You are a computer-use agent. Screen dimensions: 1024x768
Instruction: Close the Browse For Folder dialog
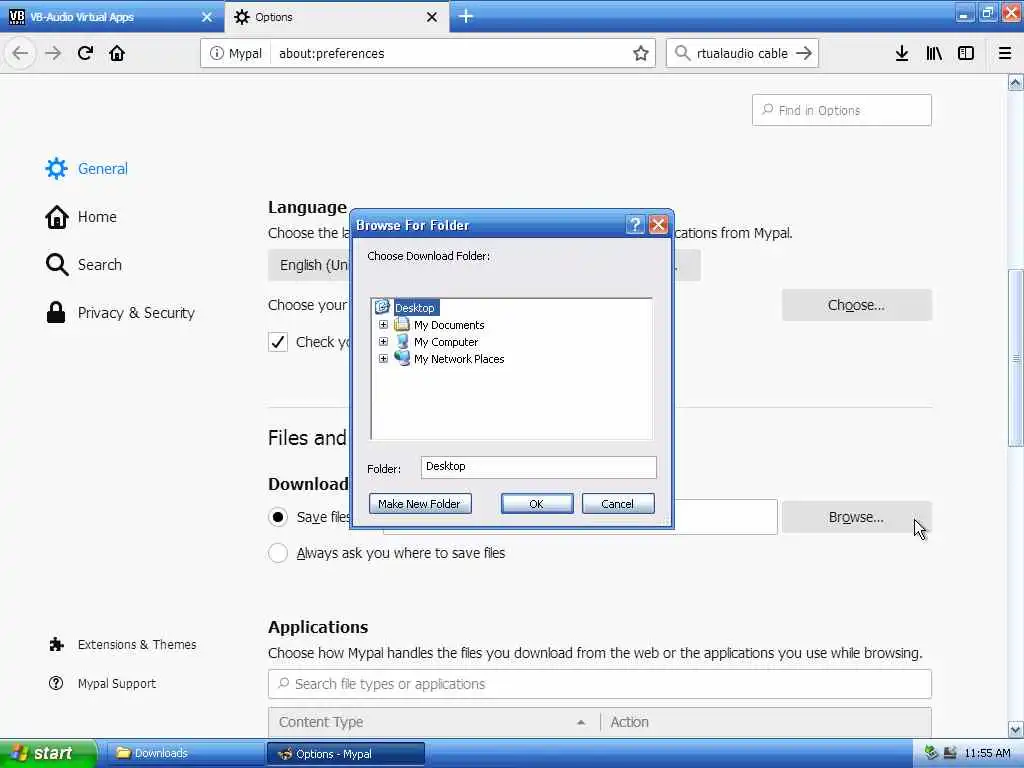(x=658, y=225)
